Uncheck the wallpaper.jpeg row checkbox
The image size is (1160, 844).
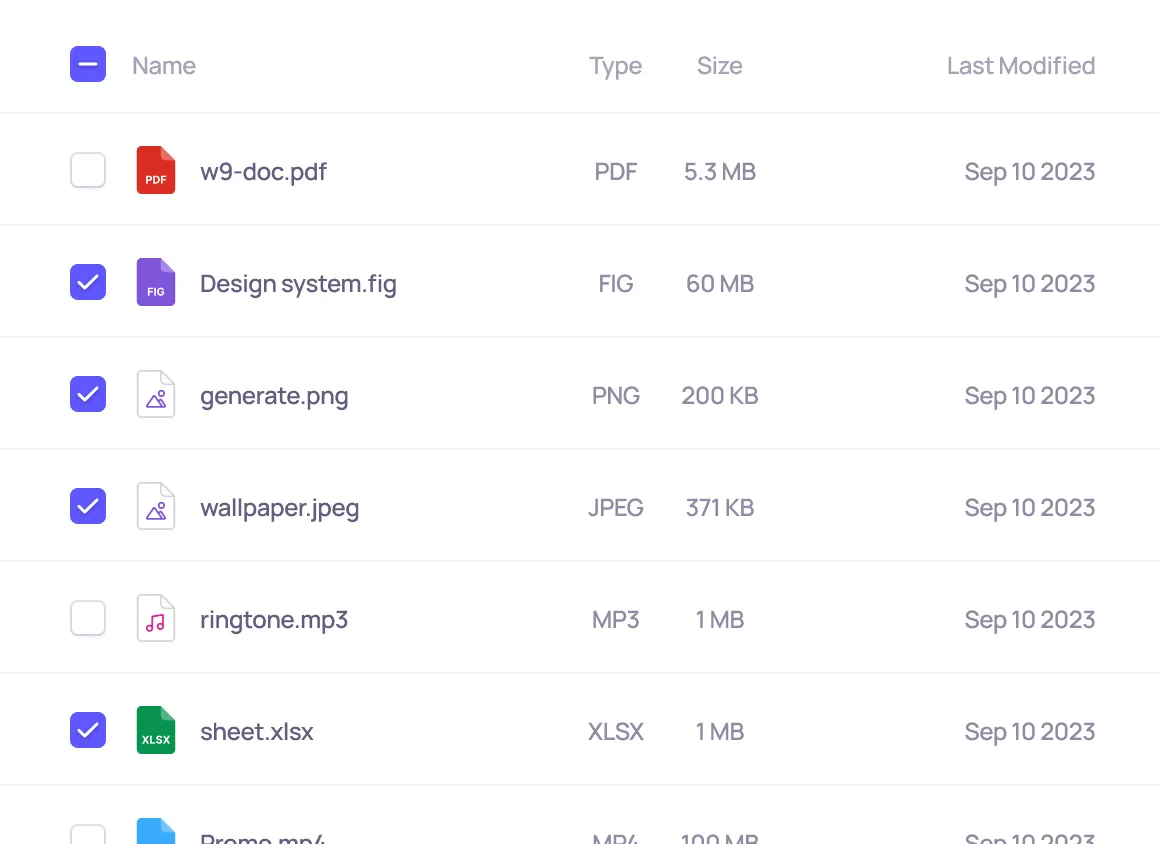coord(88,507)
